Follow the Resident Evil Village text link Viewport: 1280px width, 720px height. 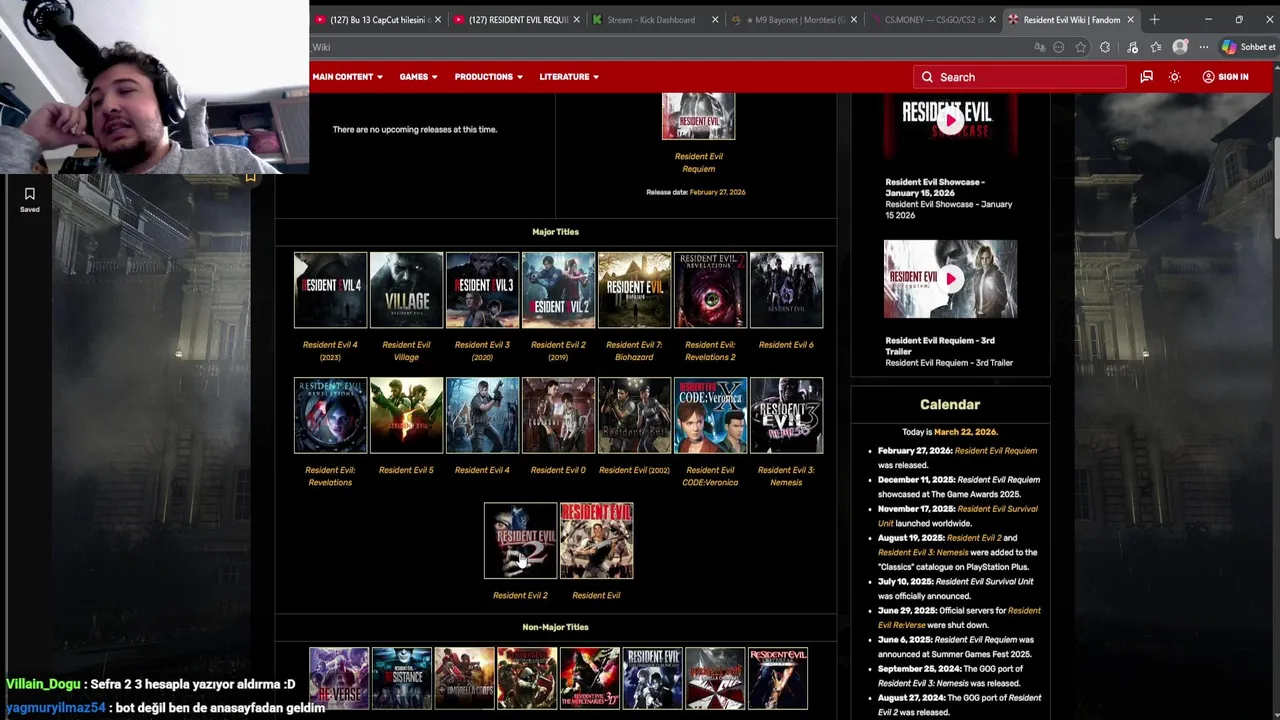pyautogui.click(x=406, y=351)
